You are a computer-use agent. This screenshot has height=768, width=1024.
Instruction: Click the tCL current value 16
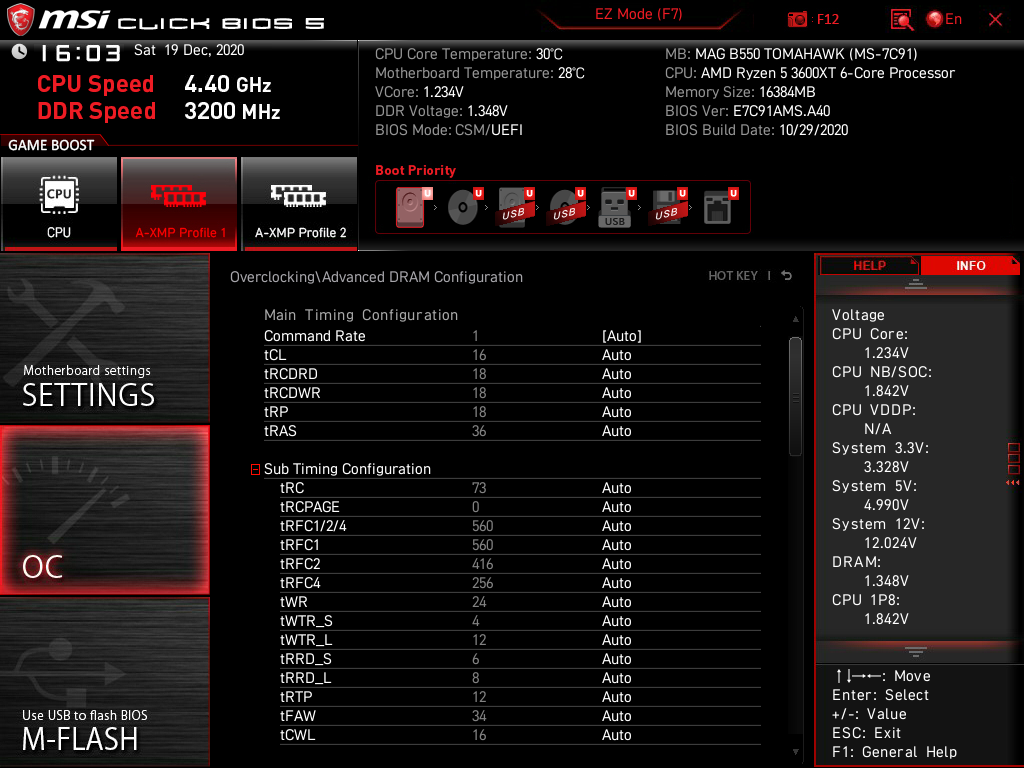point(479,355)
